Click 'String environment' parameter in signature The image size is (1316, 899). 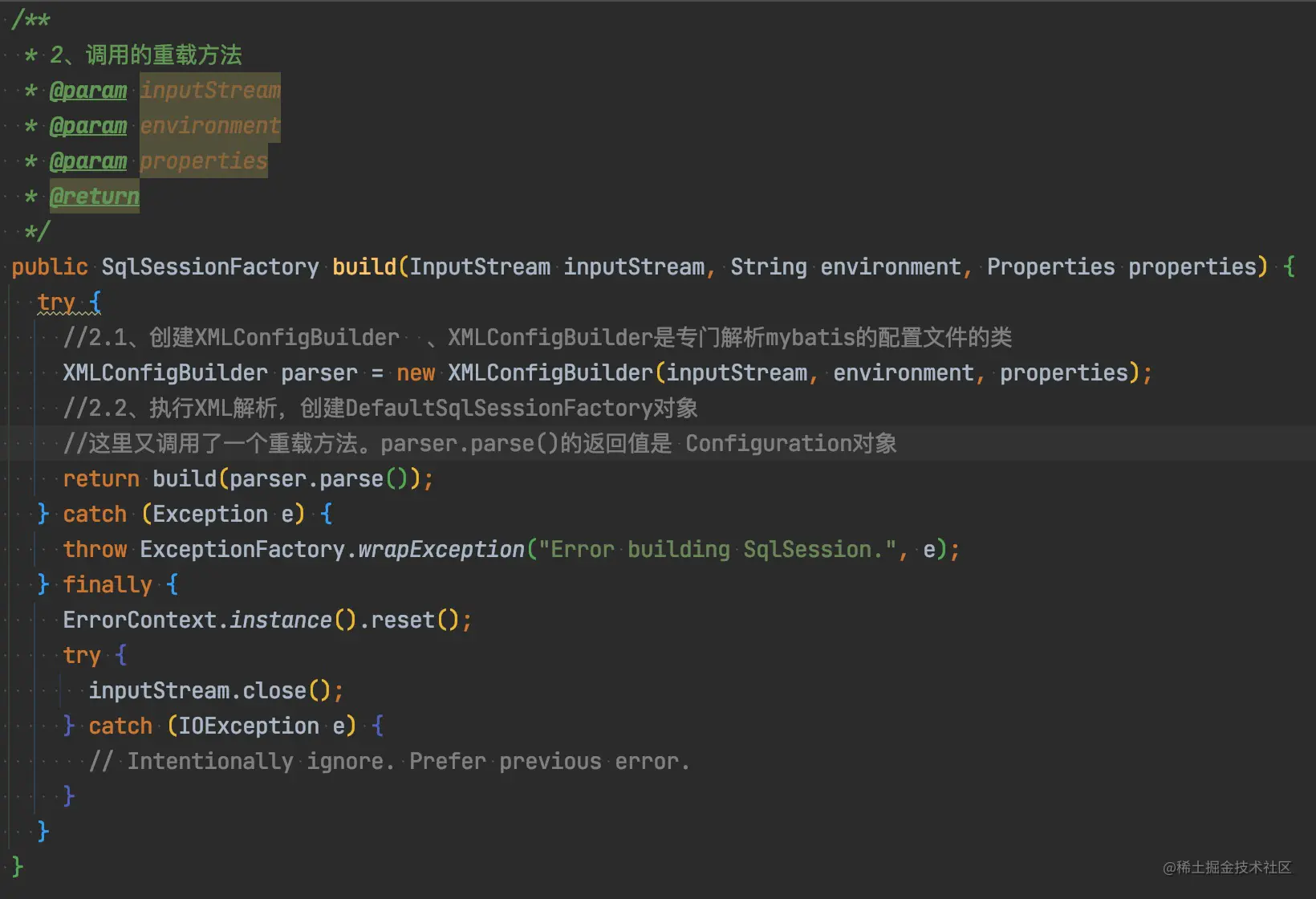(846, 266)
